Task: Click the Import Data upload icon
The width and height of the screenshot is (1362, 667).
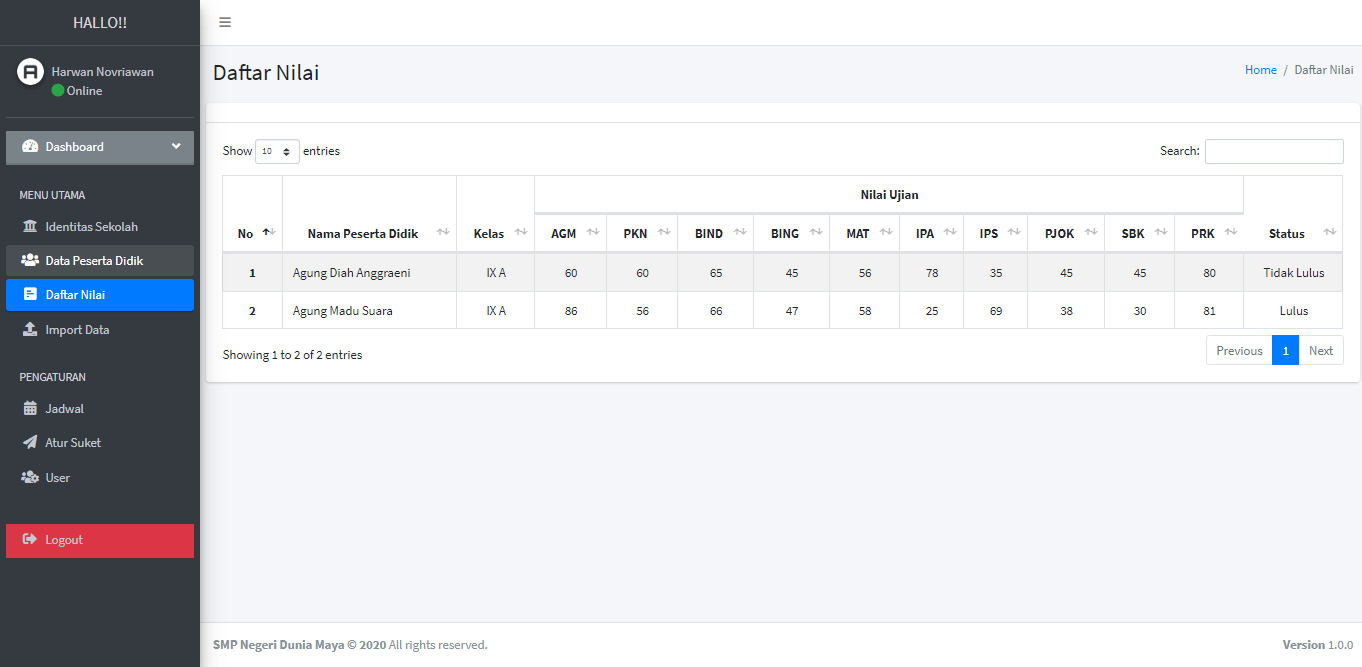Action: click(30, 330)
